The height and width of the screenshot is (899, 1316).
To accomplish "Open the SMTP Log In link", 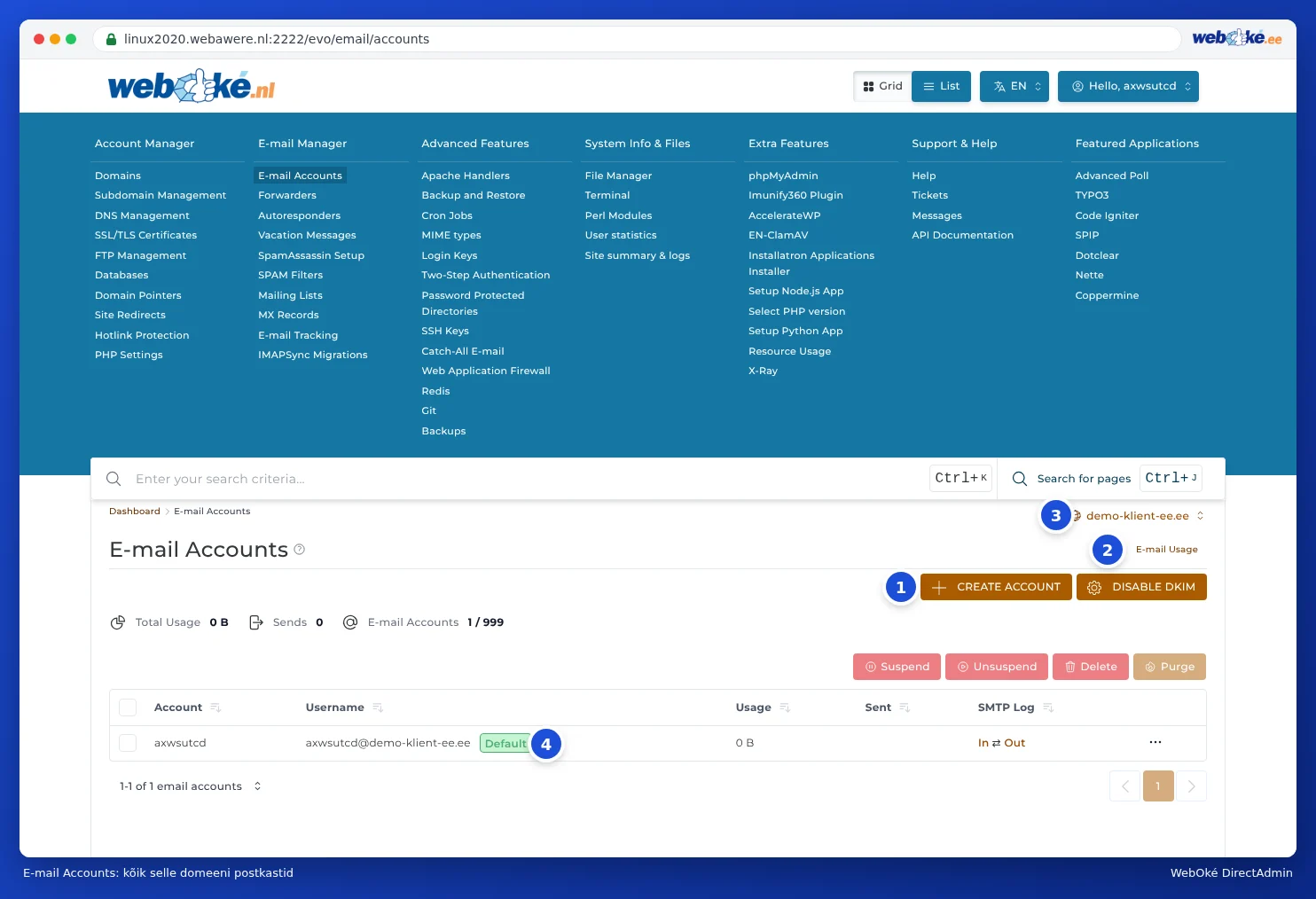I will coord(983,743).
